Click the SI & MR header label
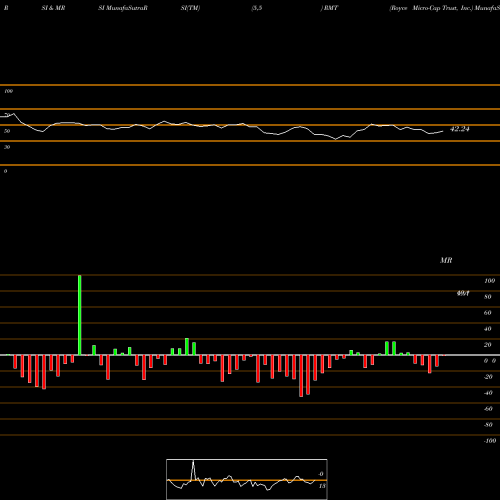The width and height of the screenshot is (500, 500). point(53,8)
